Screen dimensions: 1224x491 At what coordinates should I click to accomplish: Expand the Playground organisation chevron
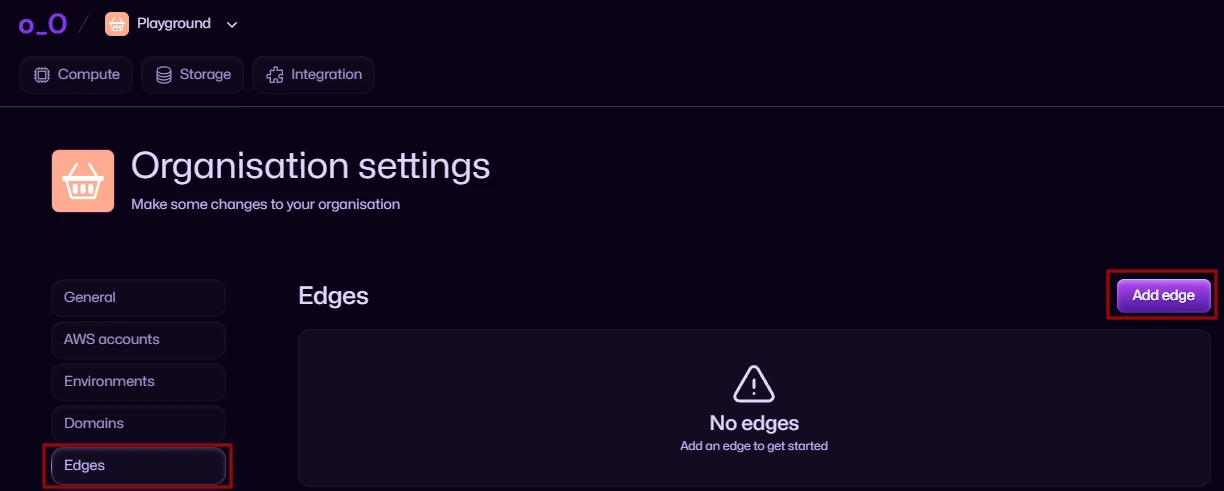(x=232, y=24)
